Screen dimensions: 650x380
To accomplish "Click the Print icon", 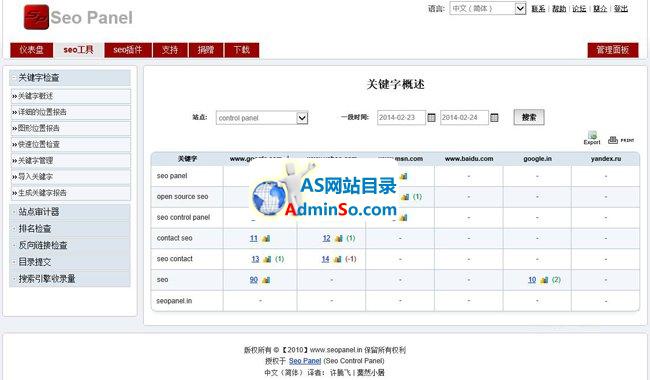I will [x=621, y=140].
